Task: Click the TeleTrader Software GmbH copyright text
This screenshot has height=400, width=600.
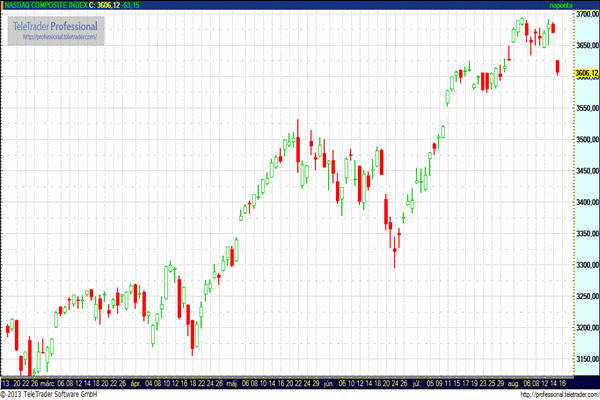Action: (50, 393)
